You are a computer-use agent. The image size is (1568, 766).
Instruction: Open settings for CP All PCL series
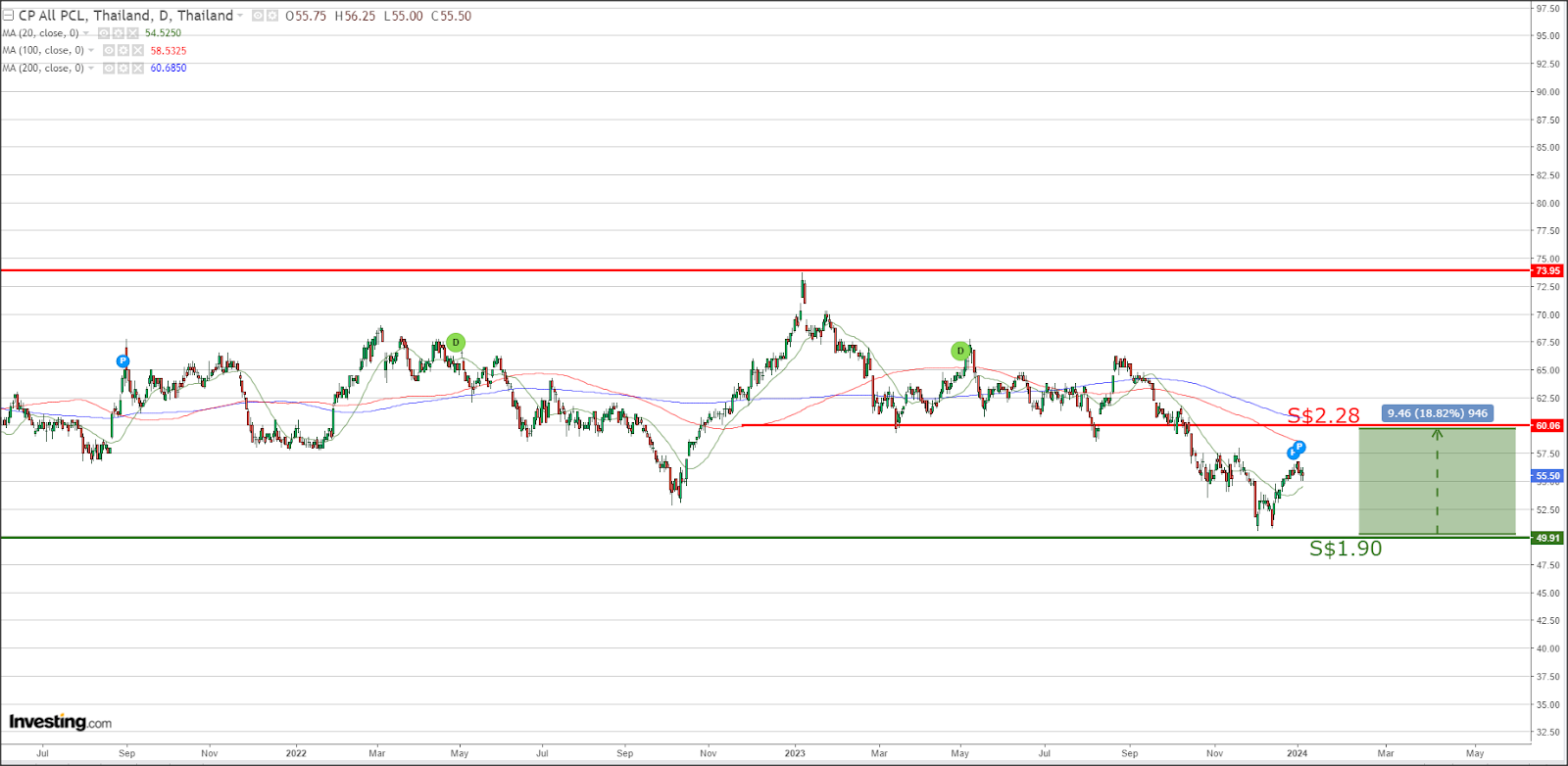272,16
